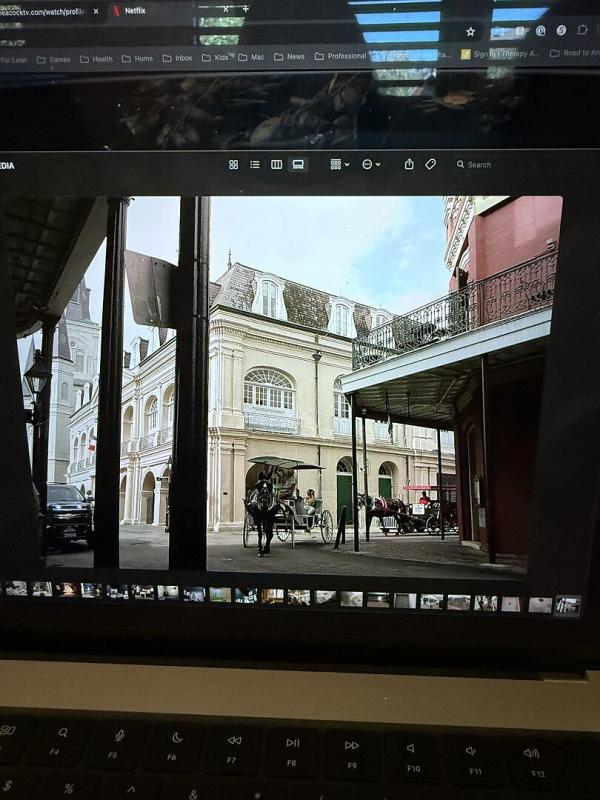The width and height of the screenshot is (600, 800).
Task: Select the first thumbnail in gallery strip
Action: click(16, 589)
